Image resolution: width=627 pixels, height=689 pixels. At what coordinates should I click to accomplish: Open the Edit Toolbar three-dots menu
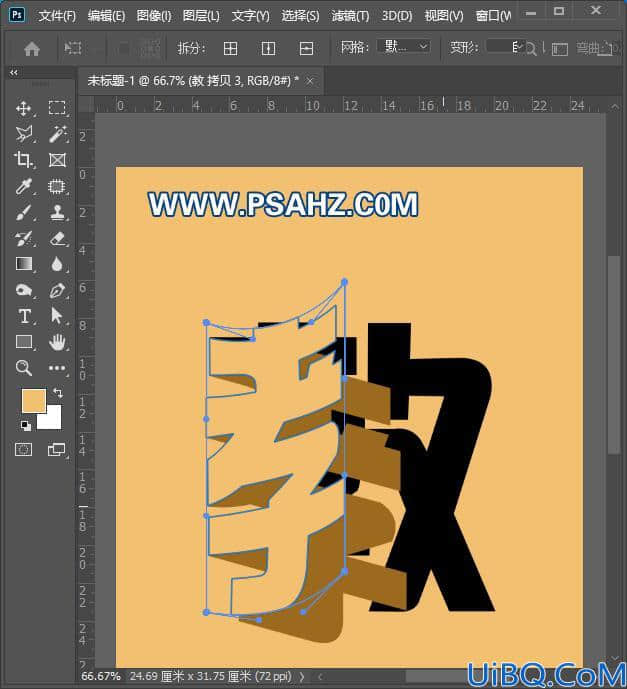[57, 368]
